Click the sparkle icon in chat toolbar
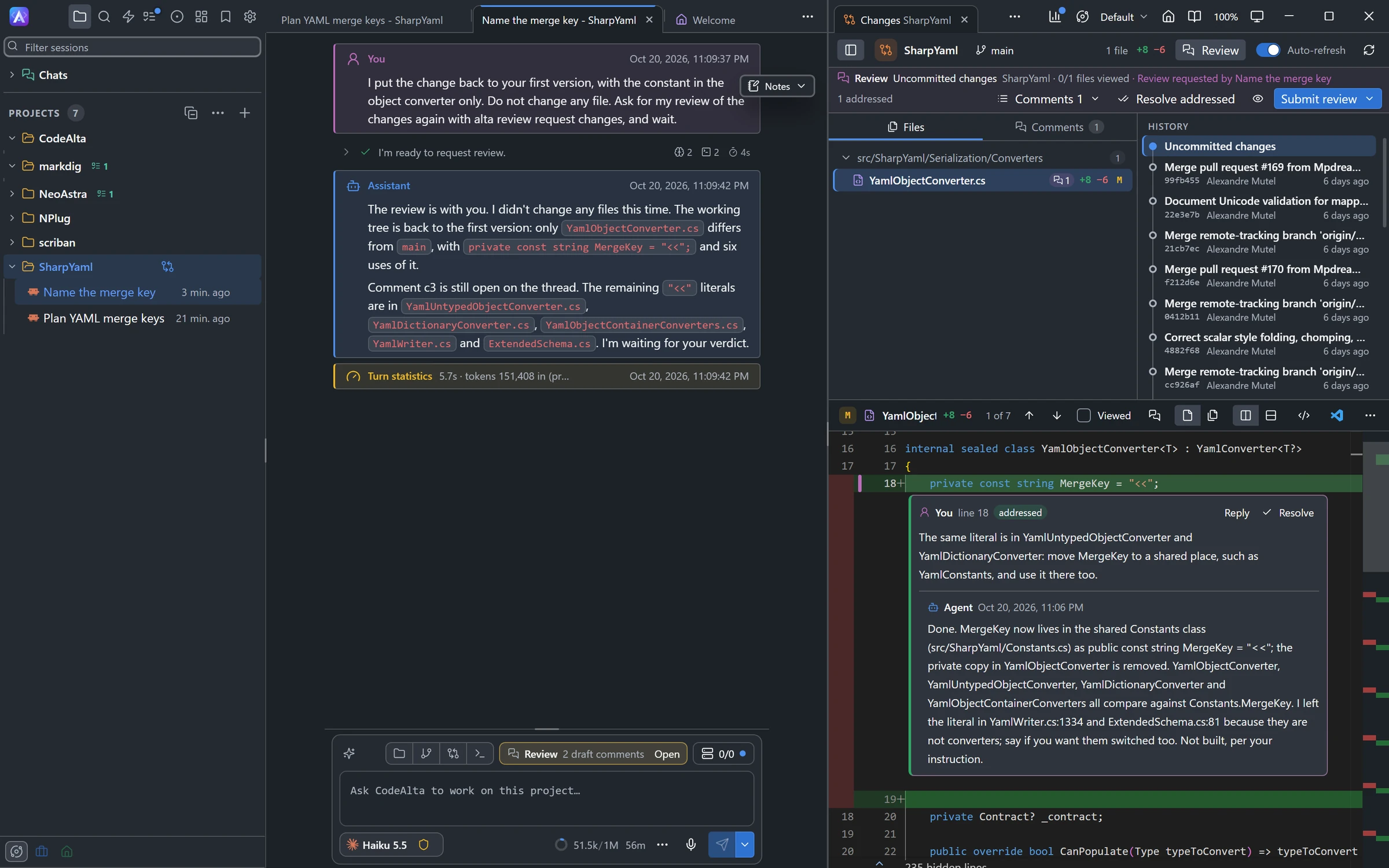This screenshot has height=868, width=1389. pos(349,753)
